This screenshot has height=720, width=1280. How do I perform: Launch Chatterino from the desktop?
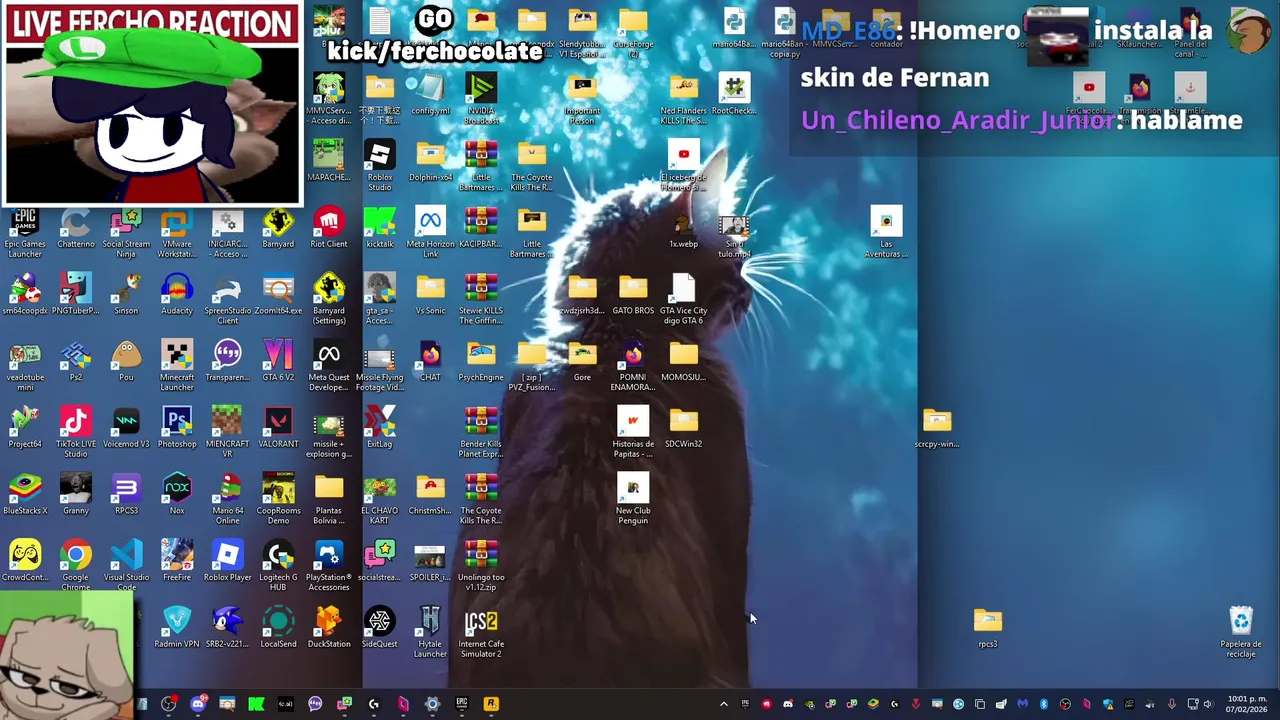click(76, 229)
